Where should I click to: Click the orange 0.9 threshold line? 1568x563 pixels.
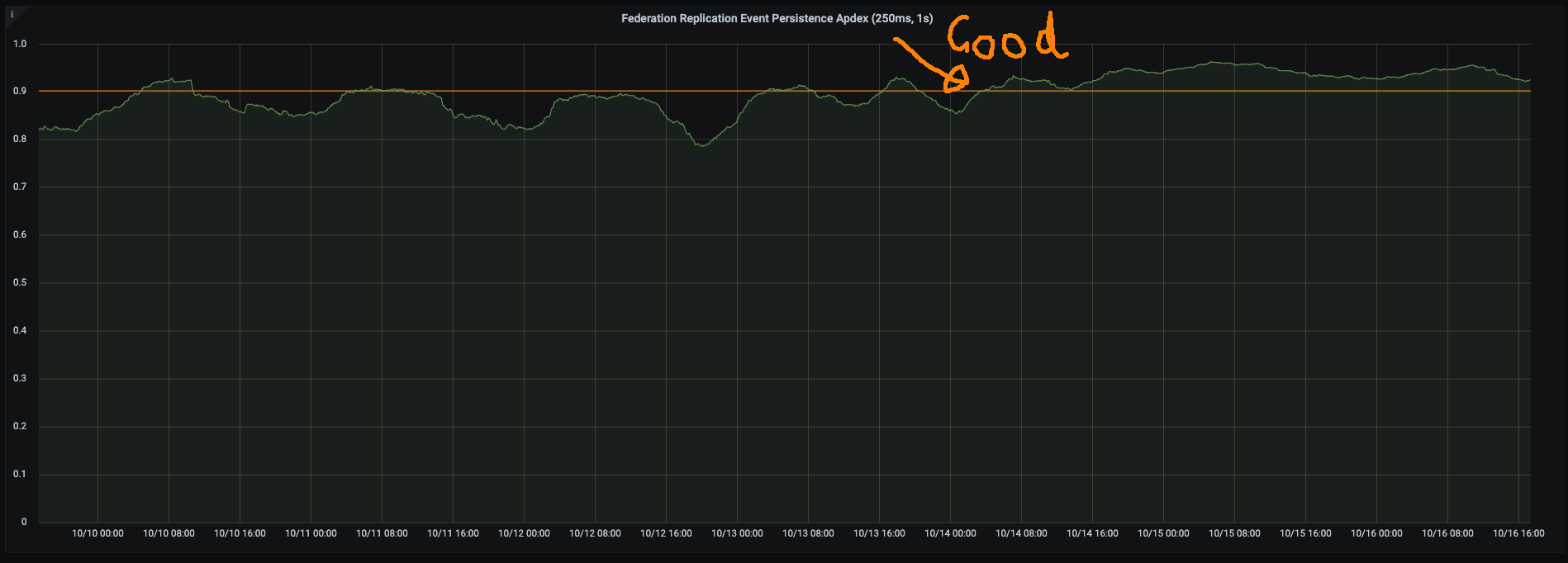click(496, 91)
